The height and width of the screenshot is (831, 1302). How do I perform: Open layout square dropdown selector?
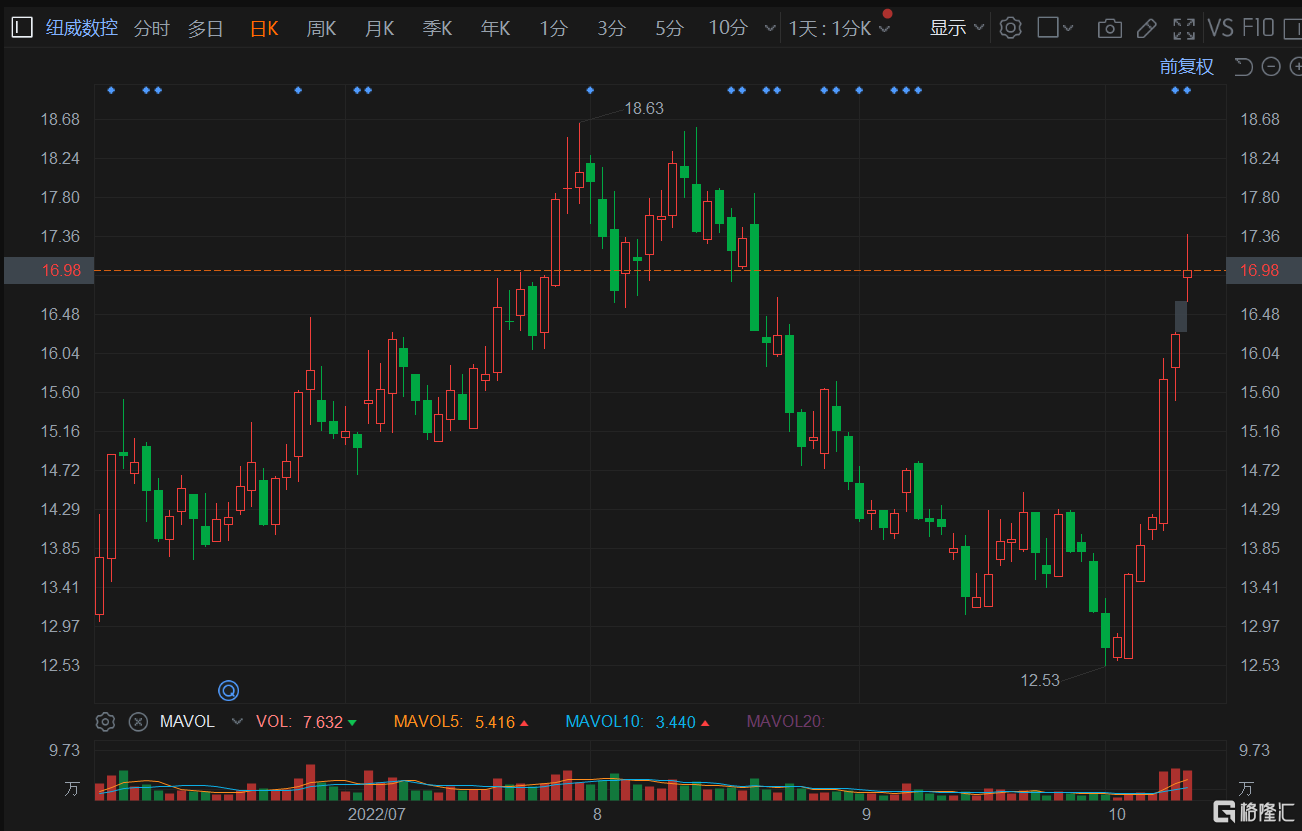click(1055, 28)
